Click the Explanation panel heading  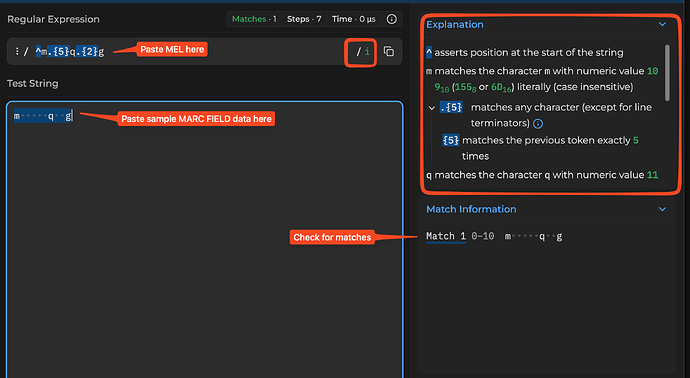pyautogui.click(x=455, y=25)
